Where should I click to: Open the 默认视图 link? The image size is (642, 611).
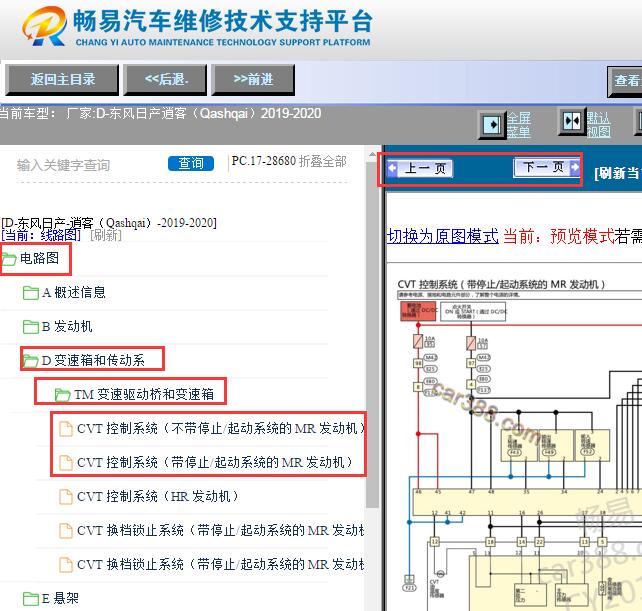[598, 124]
